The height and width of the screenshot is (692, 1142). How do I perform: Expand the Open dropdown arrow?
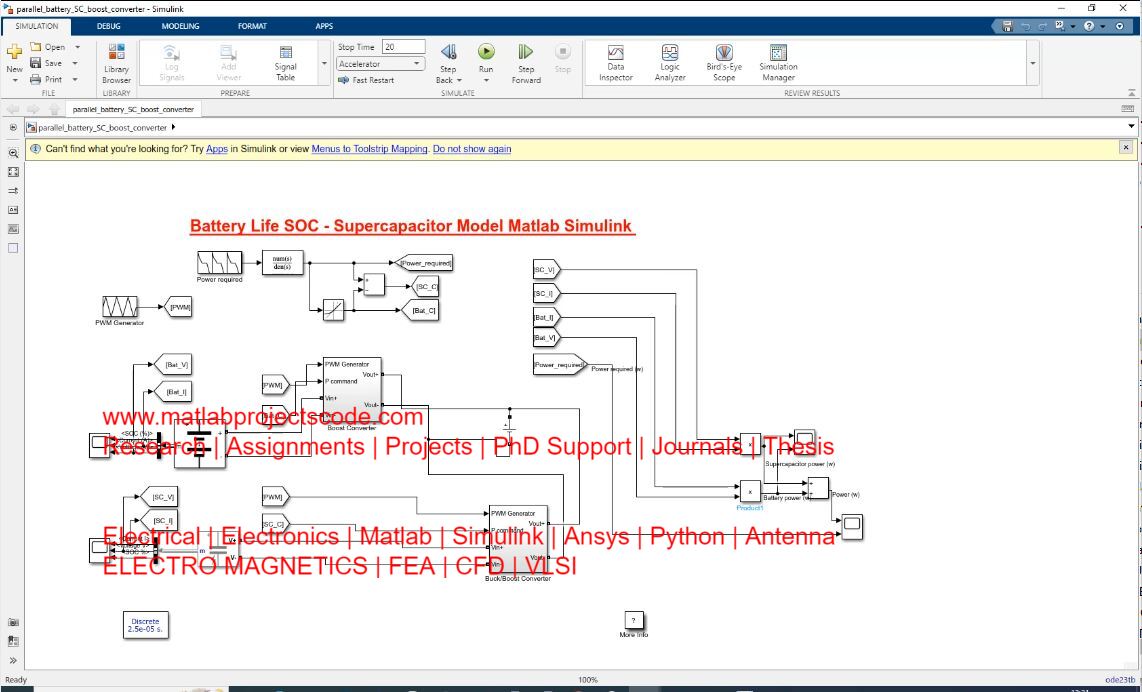point(77,47)
